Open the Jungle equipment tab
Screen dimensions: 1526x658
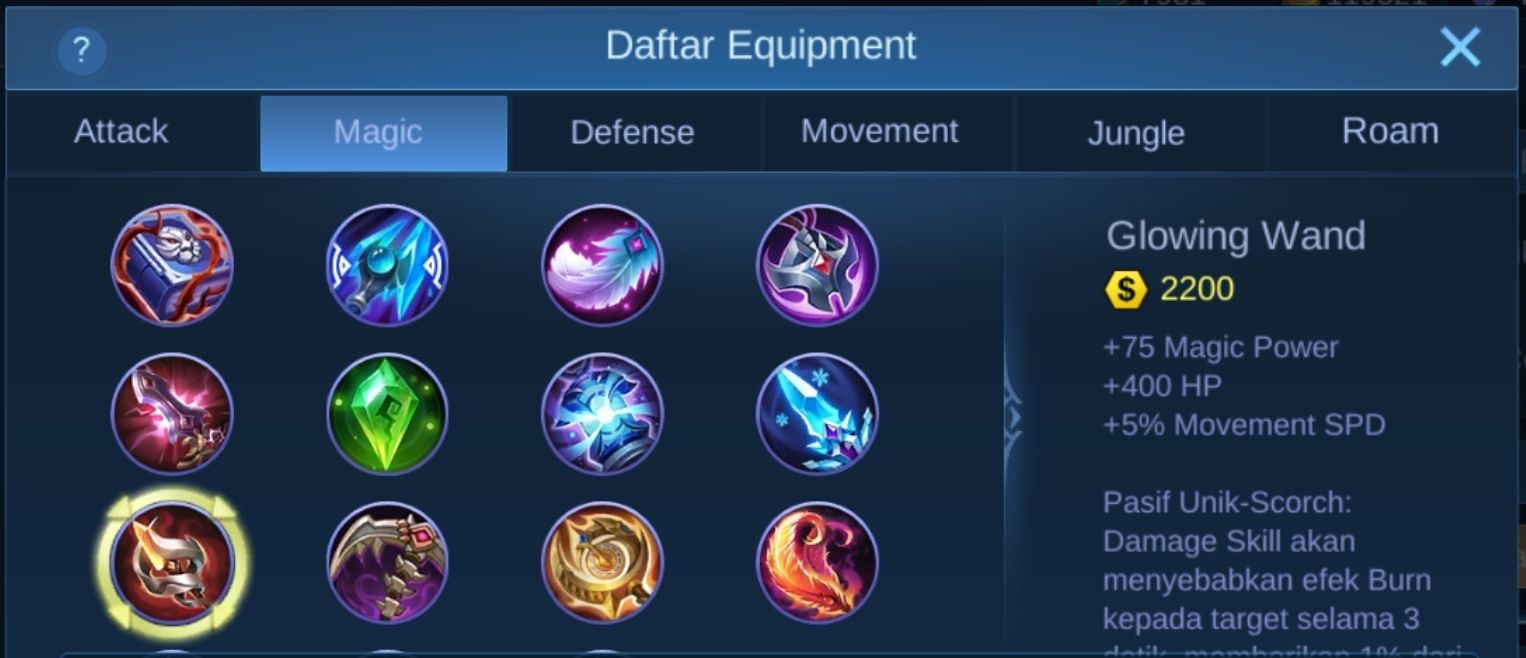pyautogui.click(x=1136, y=132)
